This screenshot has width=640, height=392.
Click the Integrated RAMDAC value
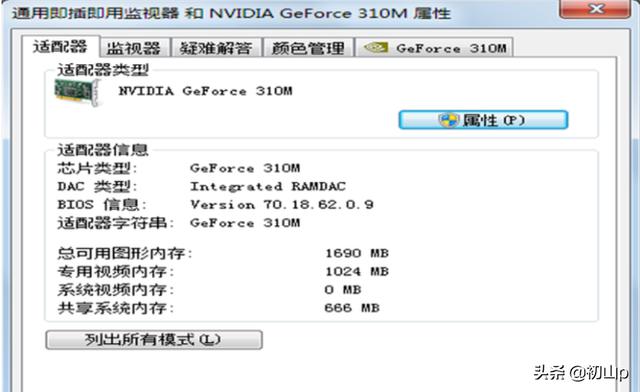click(268, 186)
